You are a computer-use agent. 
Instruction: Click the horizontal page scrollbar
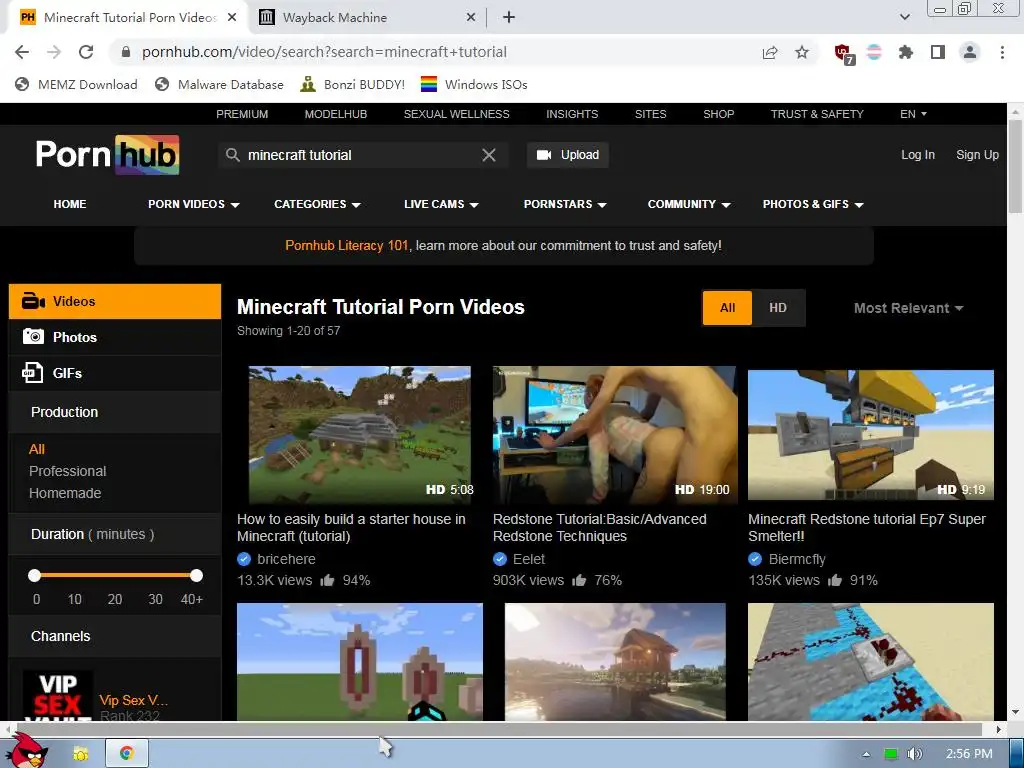500,728
